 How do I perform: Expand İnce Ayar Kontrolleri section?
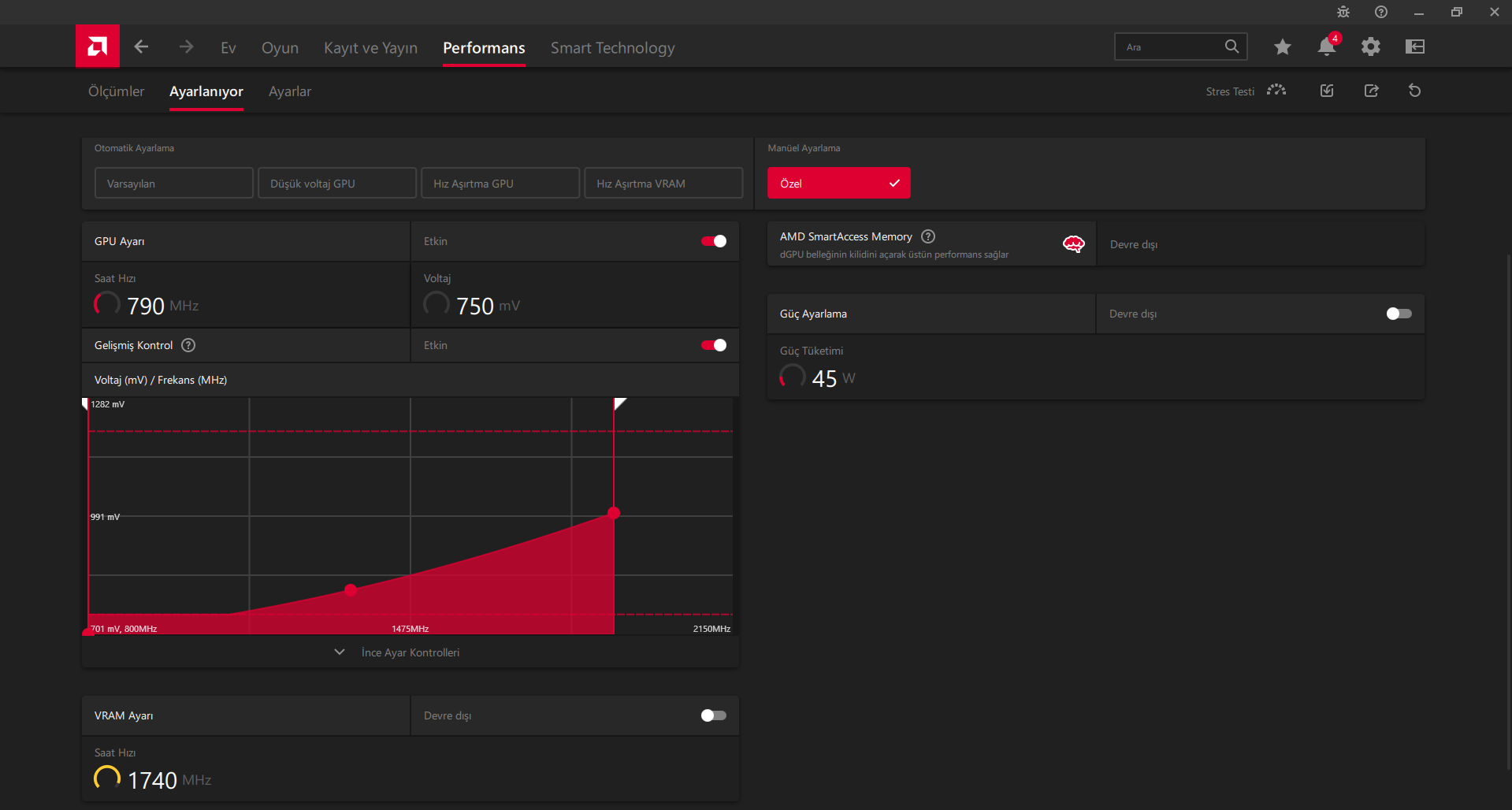coord(411,652)
